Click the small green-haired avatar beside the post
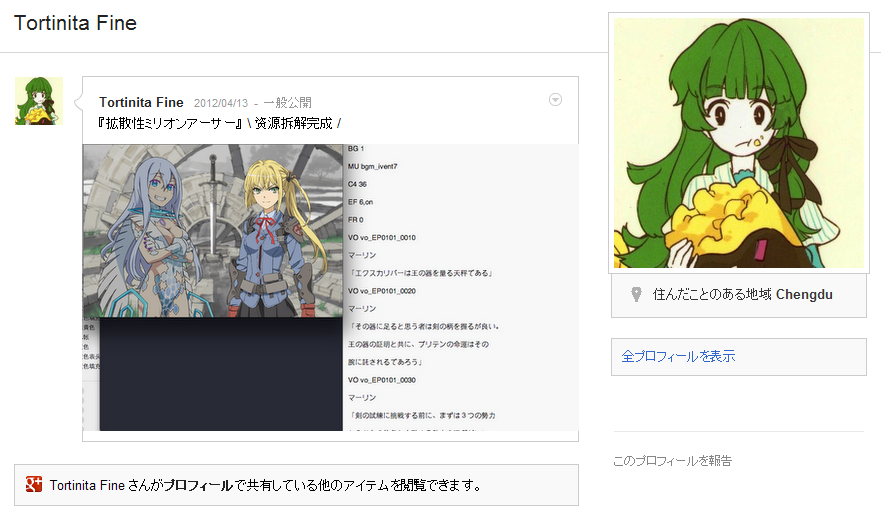 point(39,101)
